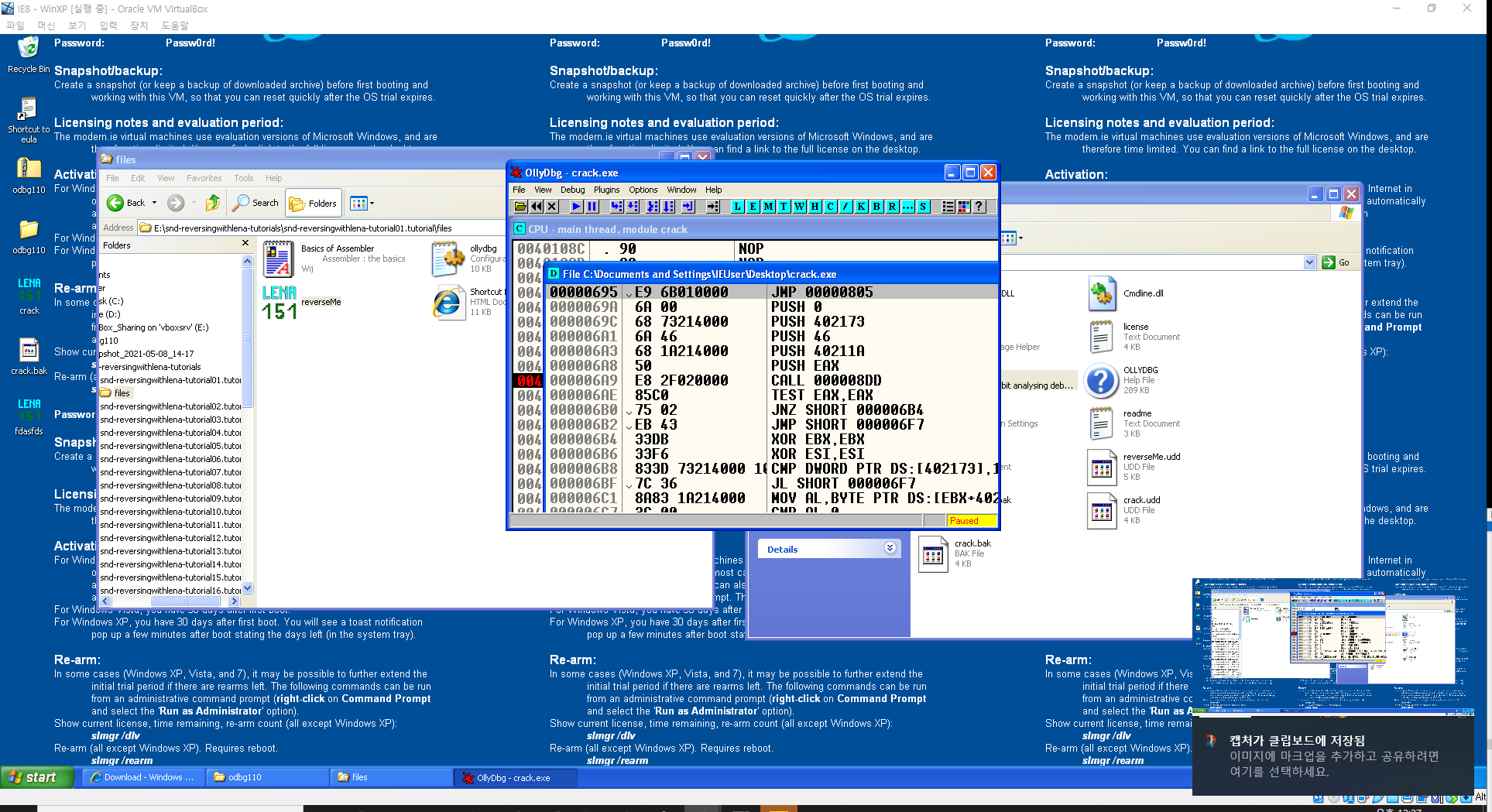Open Handles window with the H button
1492x812 pixels.
point(815,206)
